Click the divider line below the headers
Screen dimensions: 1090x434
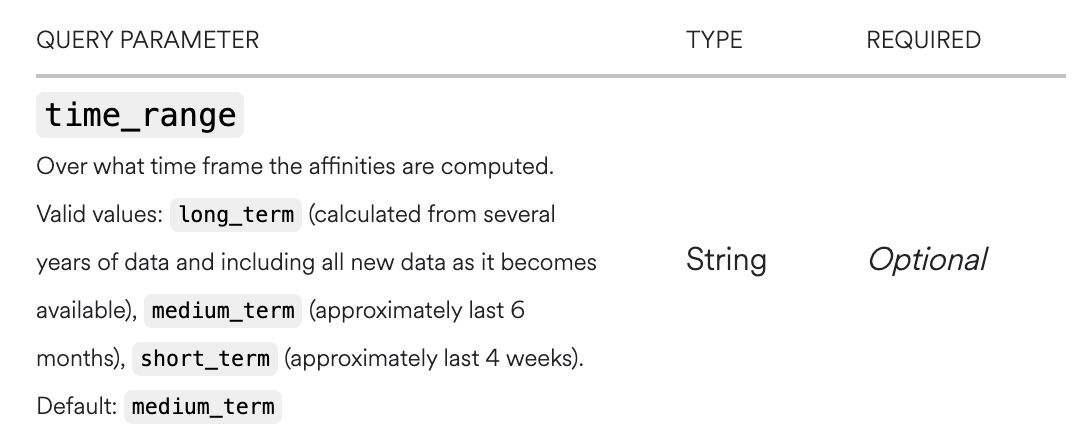(x=550, y=76)
